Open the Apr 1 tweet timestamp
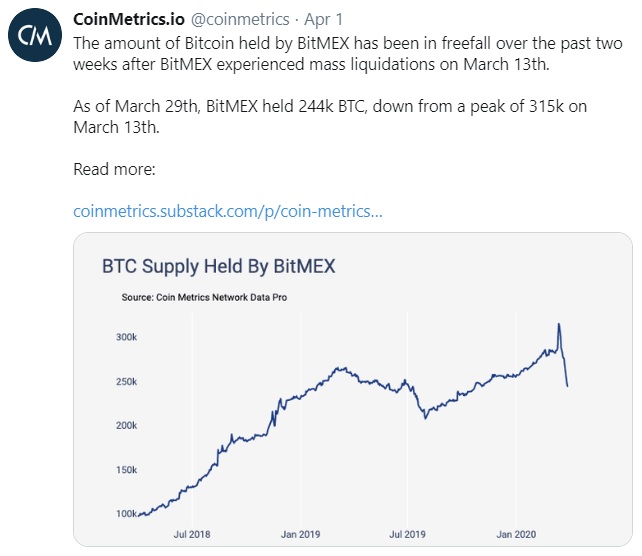Viewport: 642px width, 556px height. click(x=324, y=20)
